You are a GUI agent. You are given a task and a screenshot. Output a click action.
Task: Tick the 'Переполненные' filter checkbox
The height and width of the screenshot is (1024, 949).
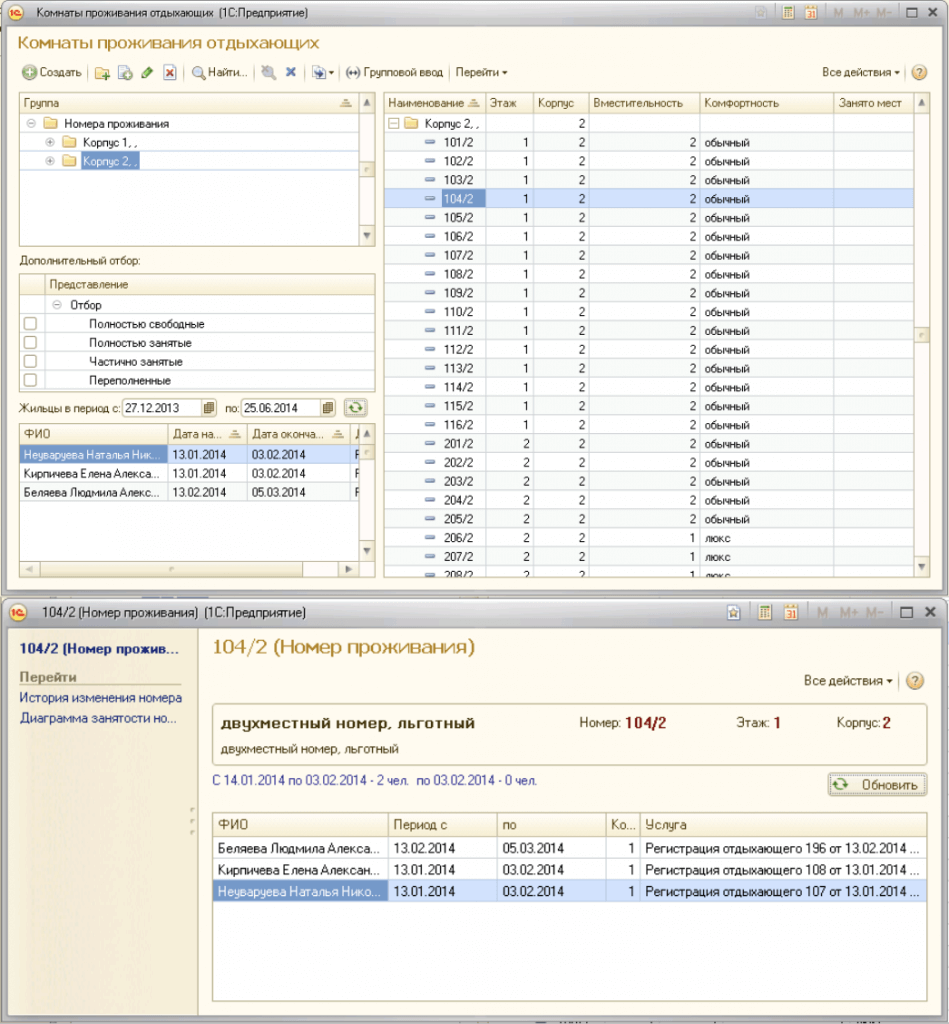[30, 380]
